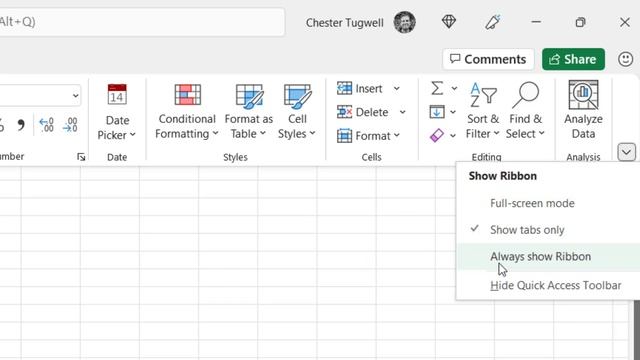Expand AutoSum dropdown arrow
Image resolution: width=640 pixels, height=360 pixels.
[454, 88]
